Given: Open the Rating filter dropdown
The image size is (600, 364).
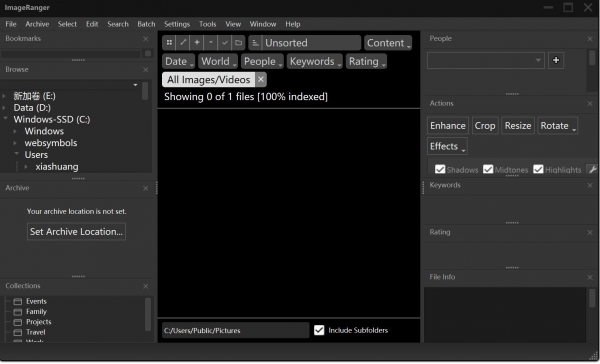Looking at the screenshot, I should click(x=366, y=61).
